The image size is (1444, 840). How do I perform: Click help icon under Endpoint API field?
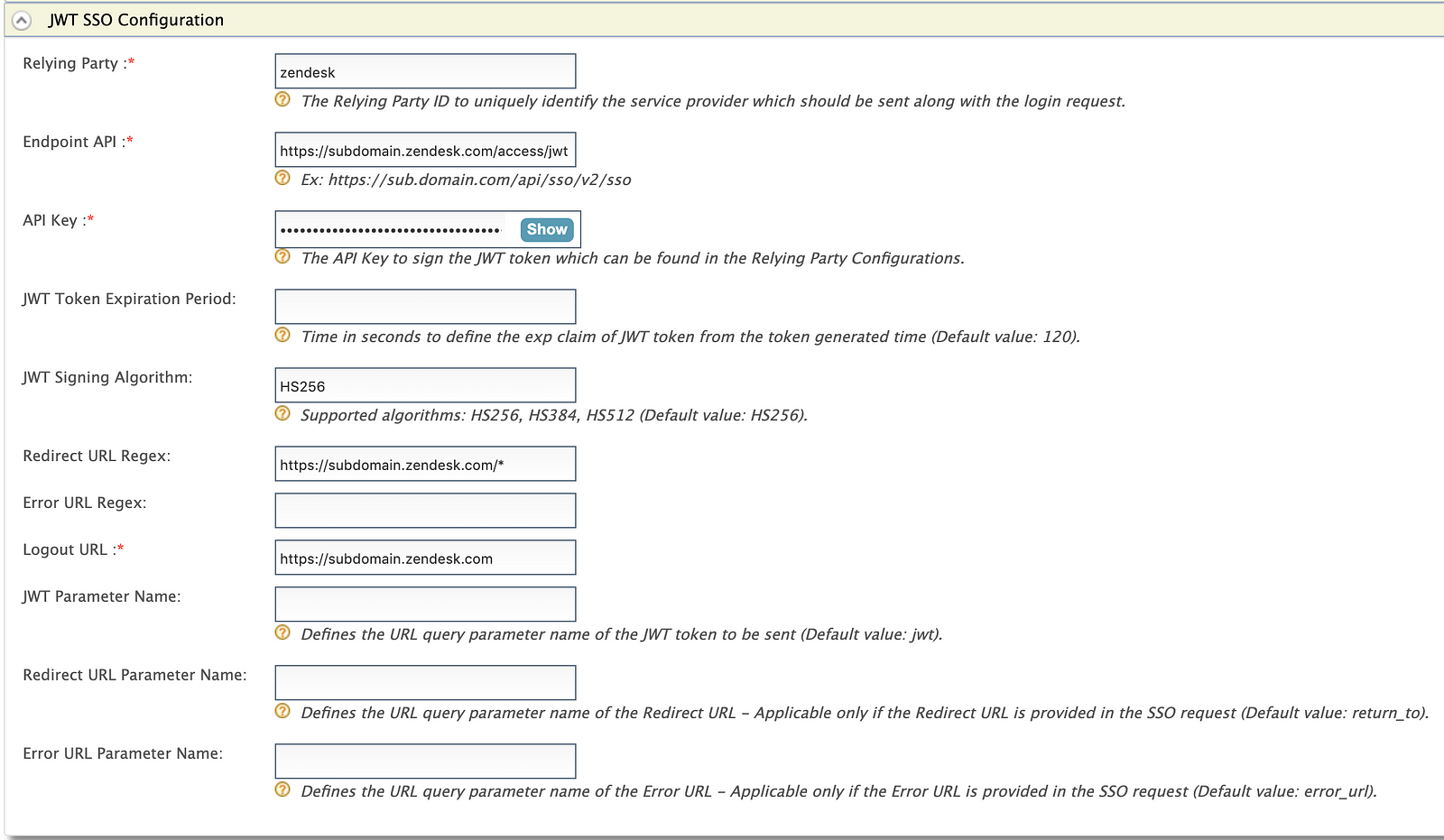pyautogui.click(x=282, y=179)
